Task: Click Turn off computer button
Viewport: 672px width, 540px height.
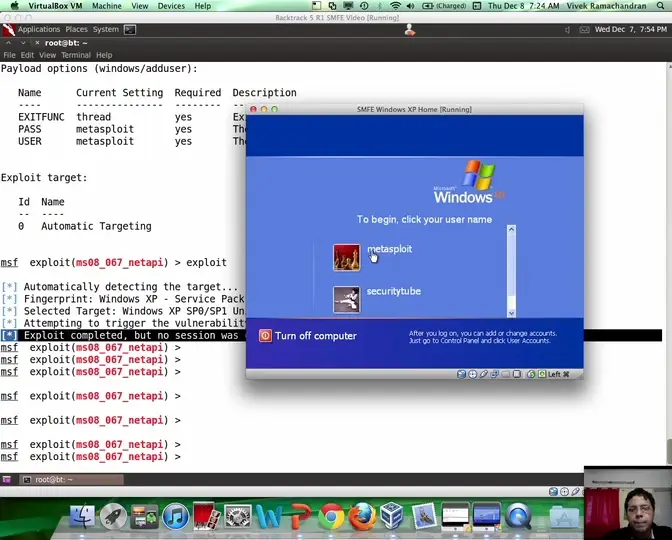Action: [308, 336]
